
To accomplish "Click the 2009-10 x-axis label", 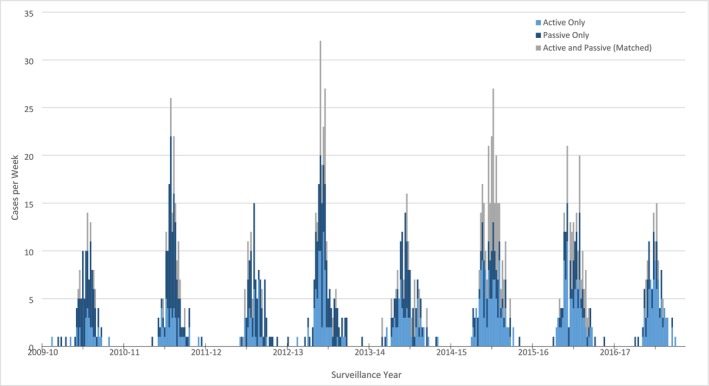I will click(x=43, y=353).
